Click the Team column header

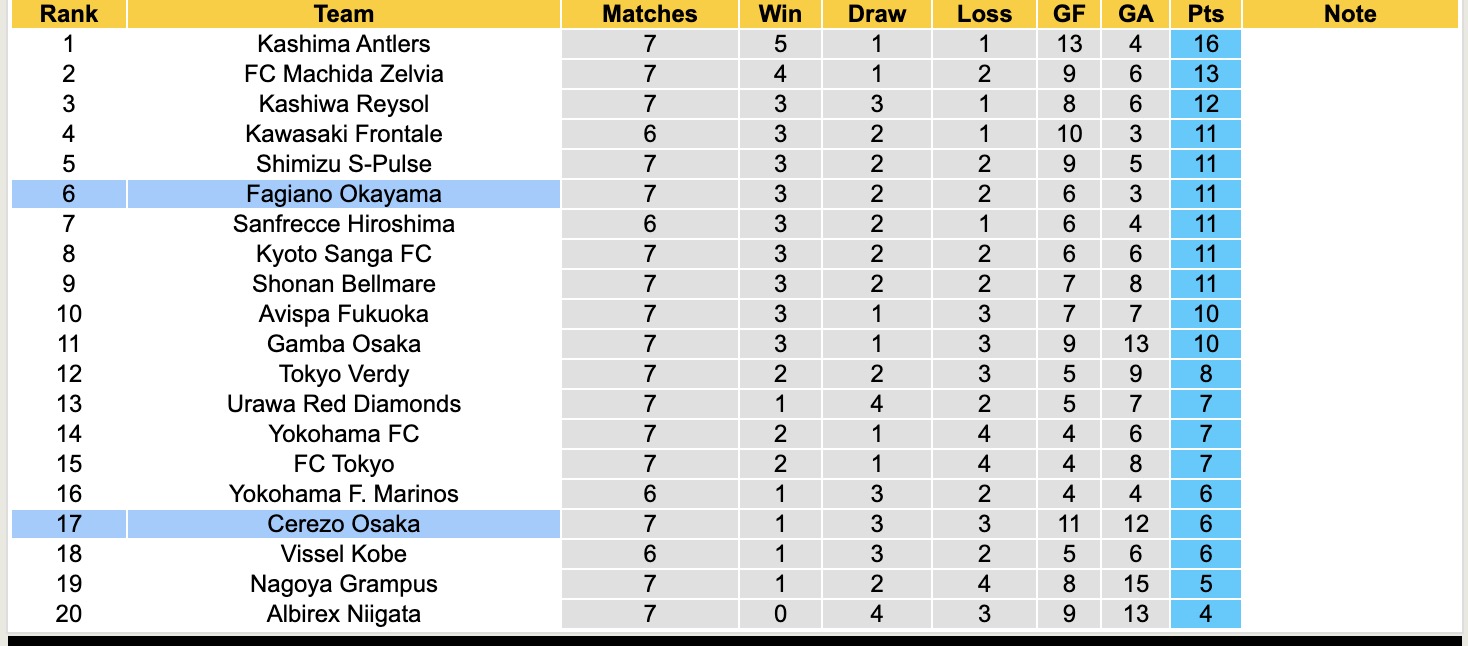click(343, 14)
